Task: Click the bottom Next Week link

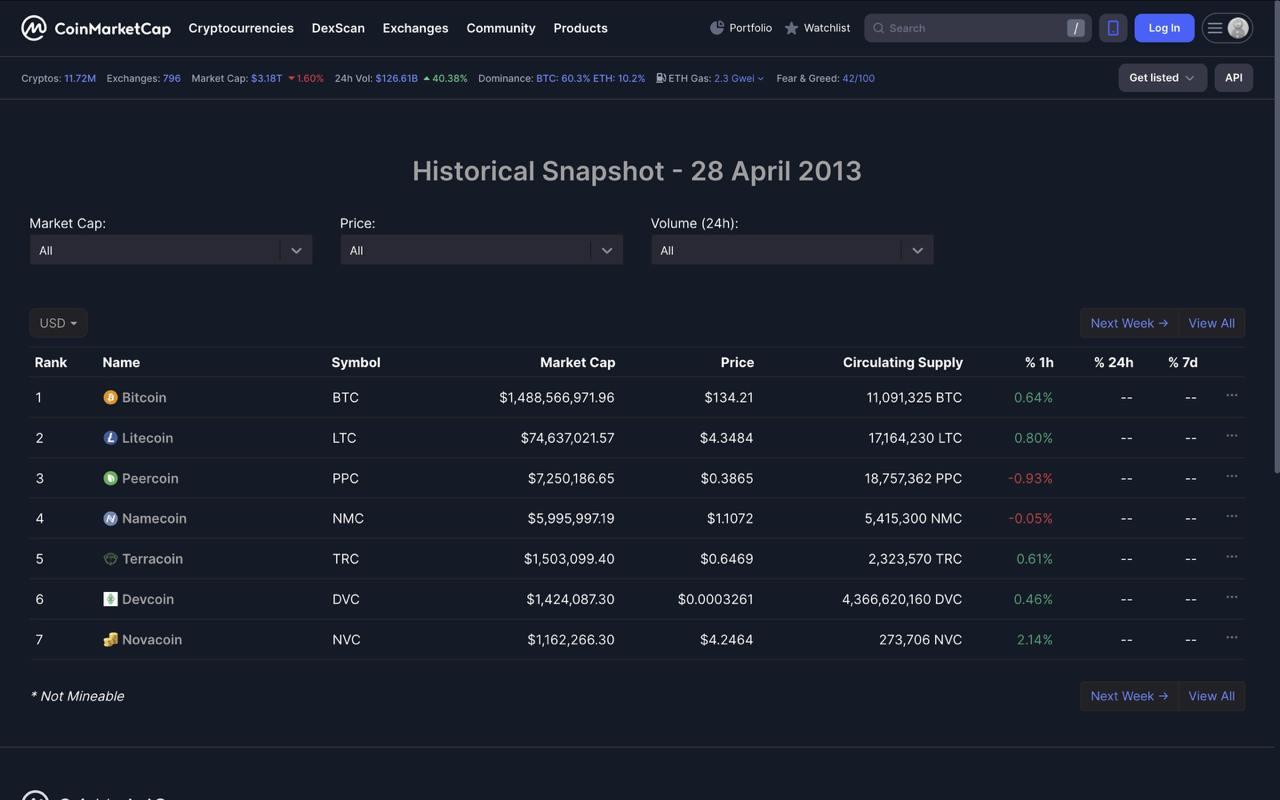Action: [x=1129, y=696]
